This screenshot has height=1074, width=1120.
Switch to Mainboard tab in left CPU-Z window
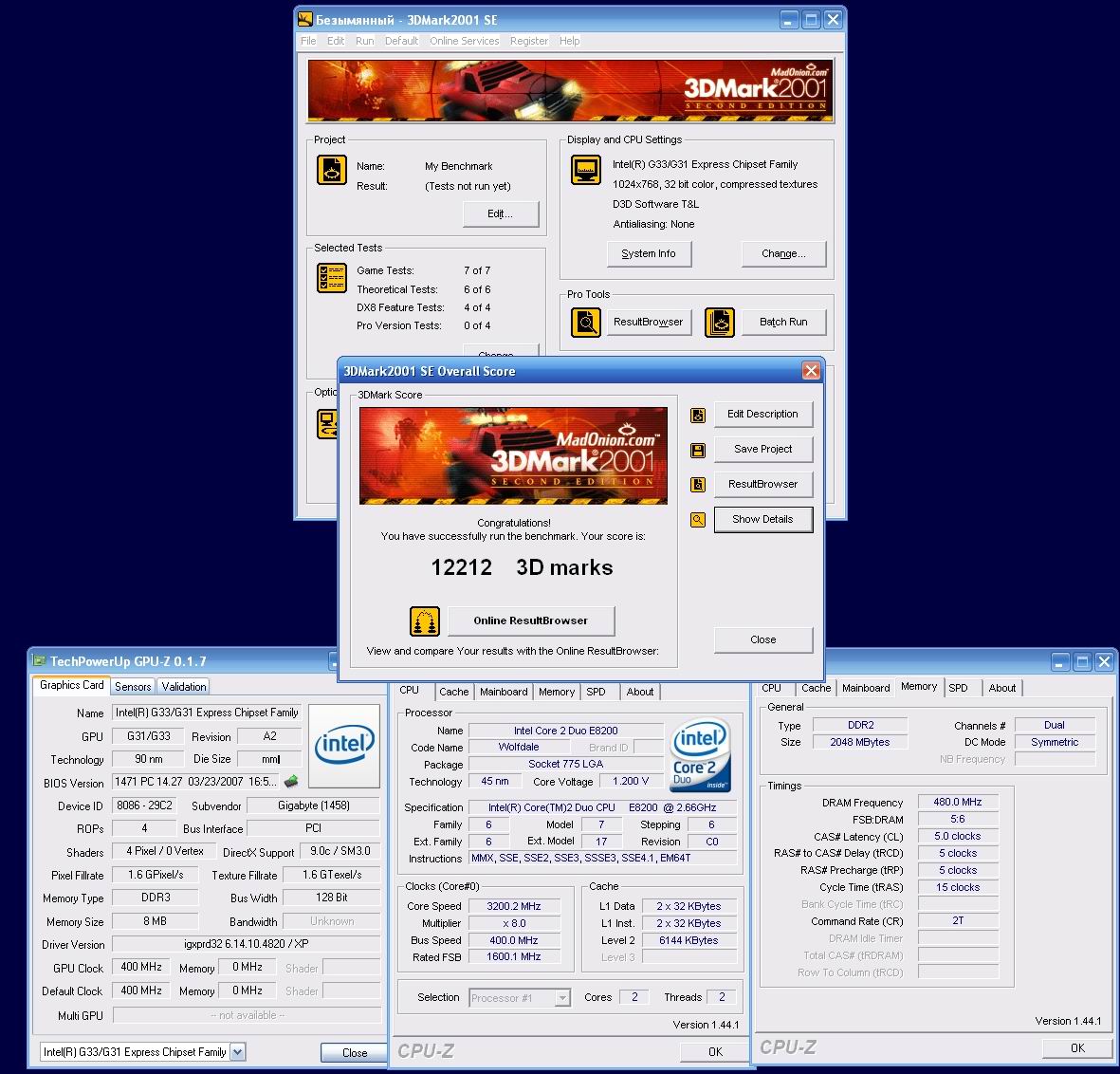coord(504,692)
